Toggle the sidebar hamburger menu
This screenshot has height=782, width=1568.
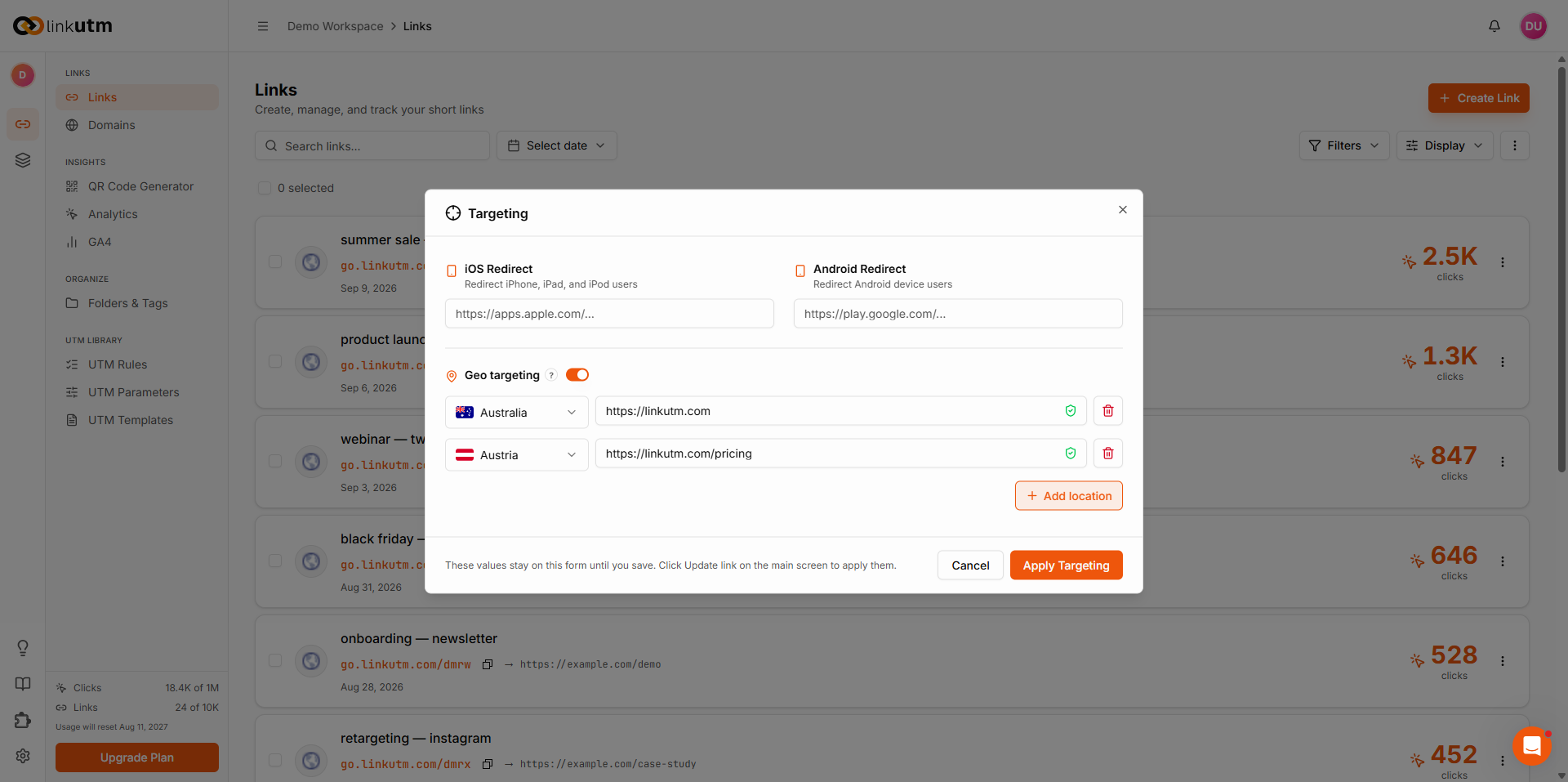[x=263, y=26]
